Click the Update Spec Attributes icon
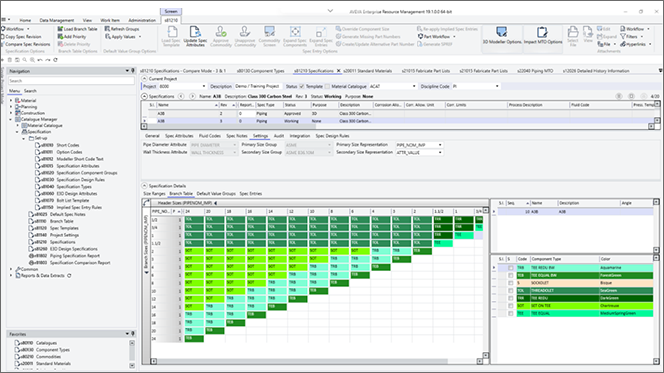664x373 pixels. [x=195, y=32]
